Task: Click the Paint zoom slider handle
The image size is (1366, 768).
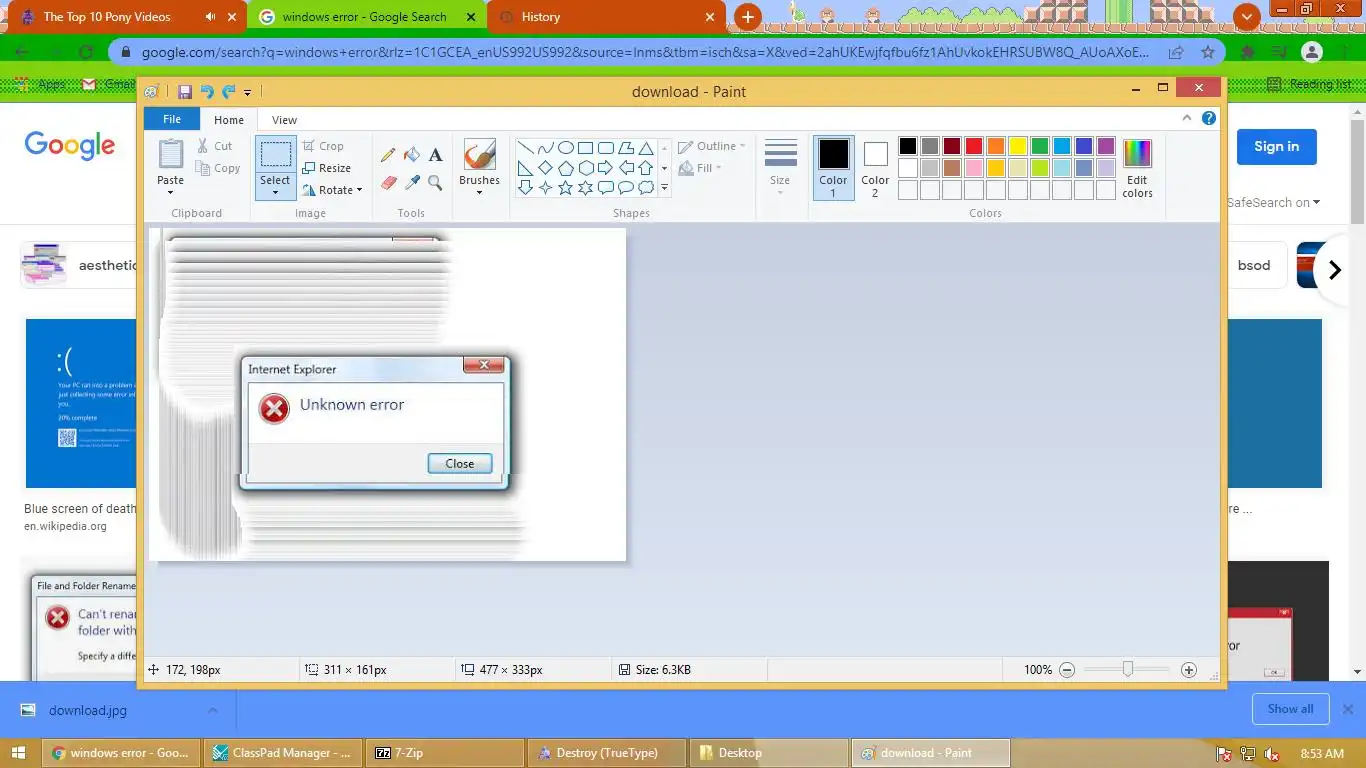Action: tap(1128, 669)
